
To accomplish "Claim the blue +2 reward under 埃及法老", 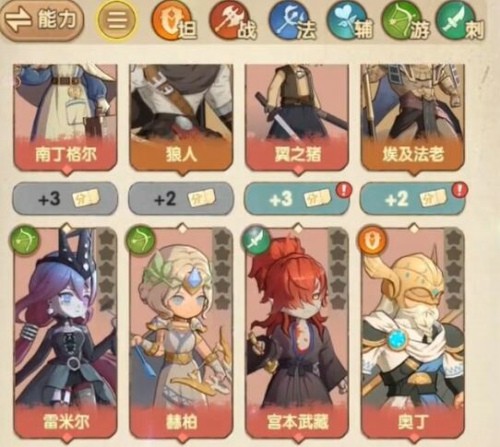I will (x=413, y=199).
